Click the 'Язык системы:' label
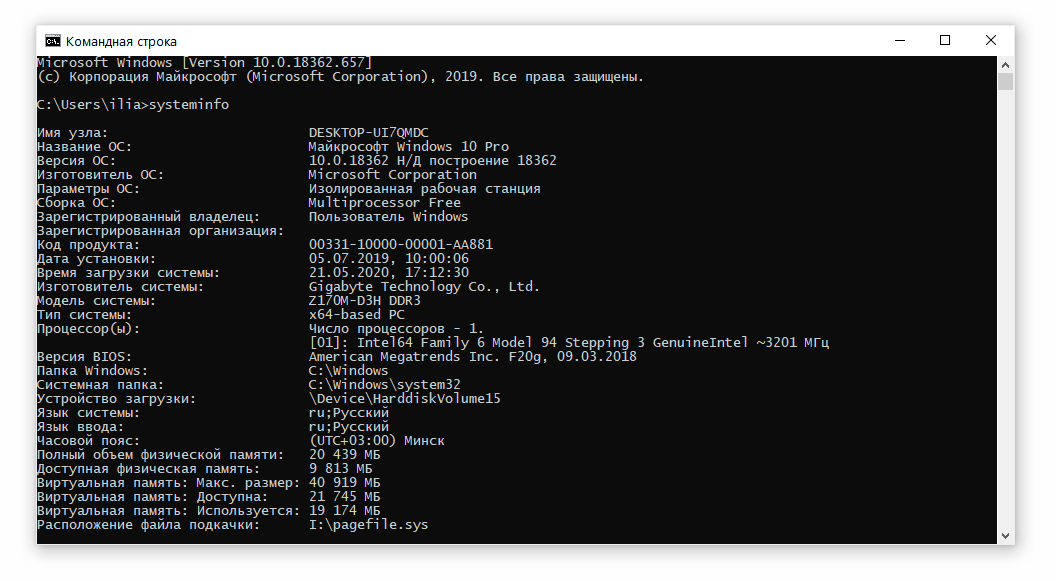The width and height of the screenshot is (1056, 581). 88,413
